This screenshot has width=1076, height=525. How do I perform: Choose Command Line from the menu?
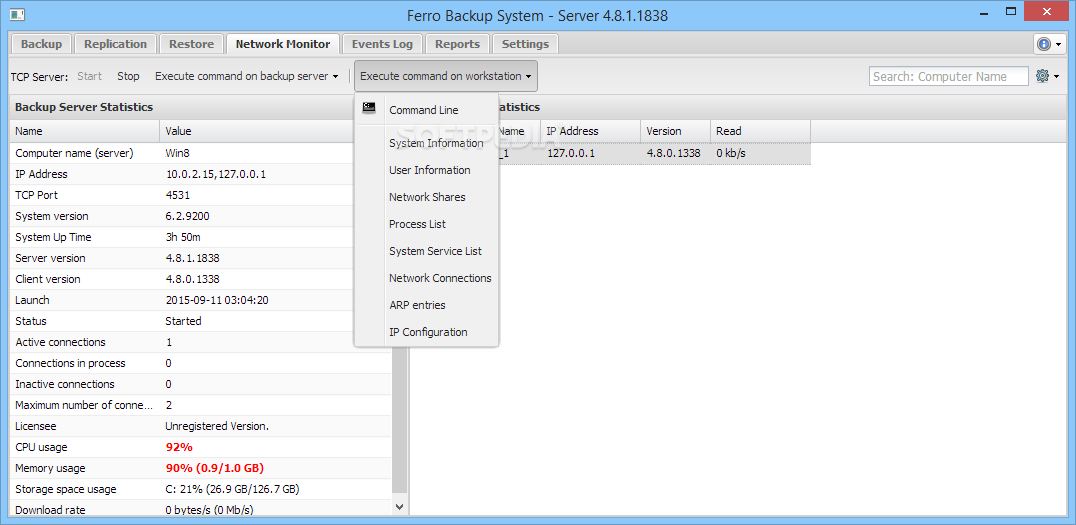pyautogui.click(x=426, y=110)
